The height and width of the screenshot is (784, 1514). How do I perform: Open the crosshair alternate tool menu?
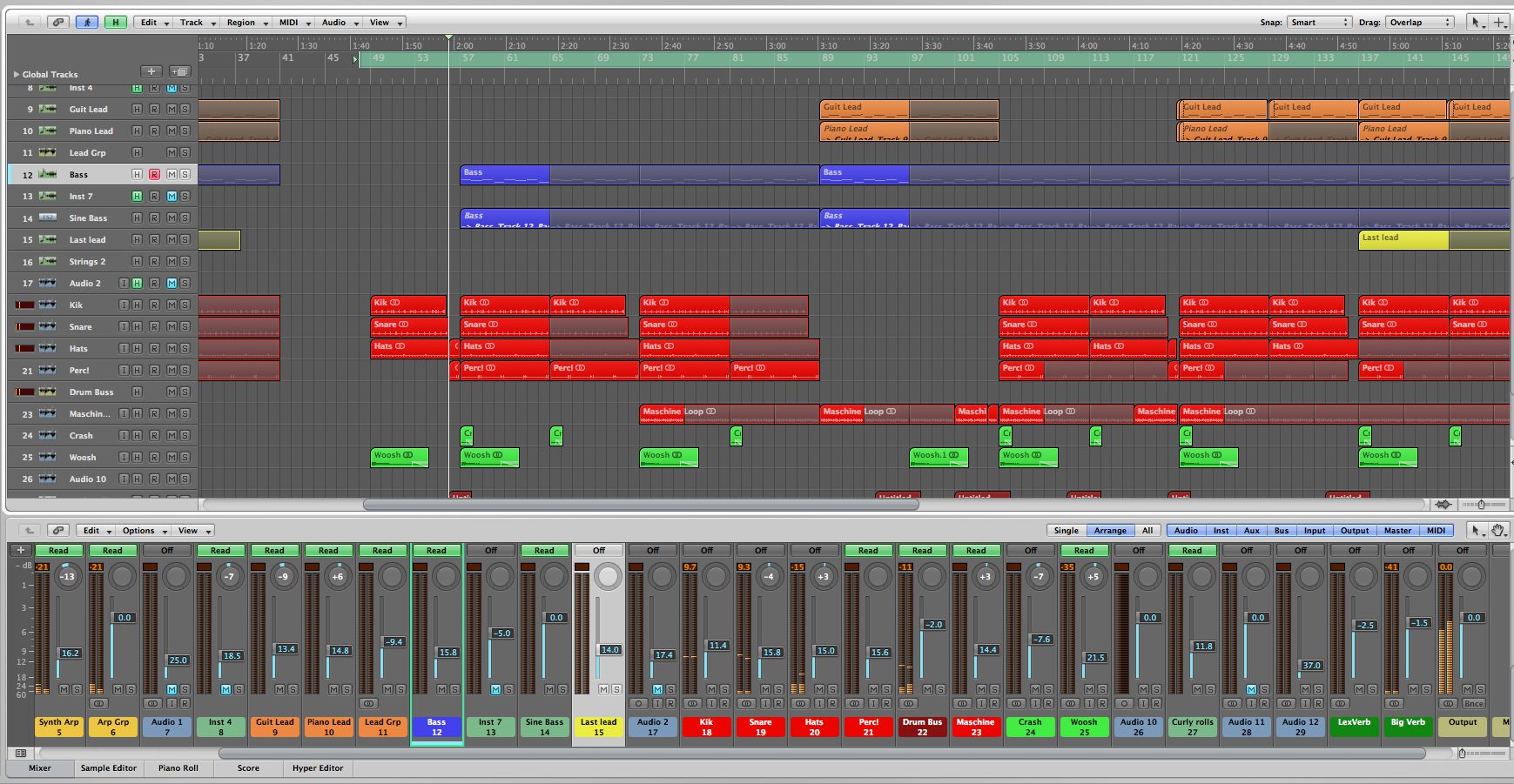pyautogui.click(x=1501, y=23)
